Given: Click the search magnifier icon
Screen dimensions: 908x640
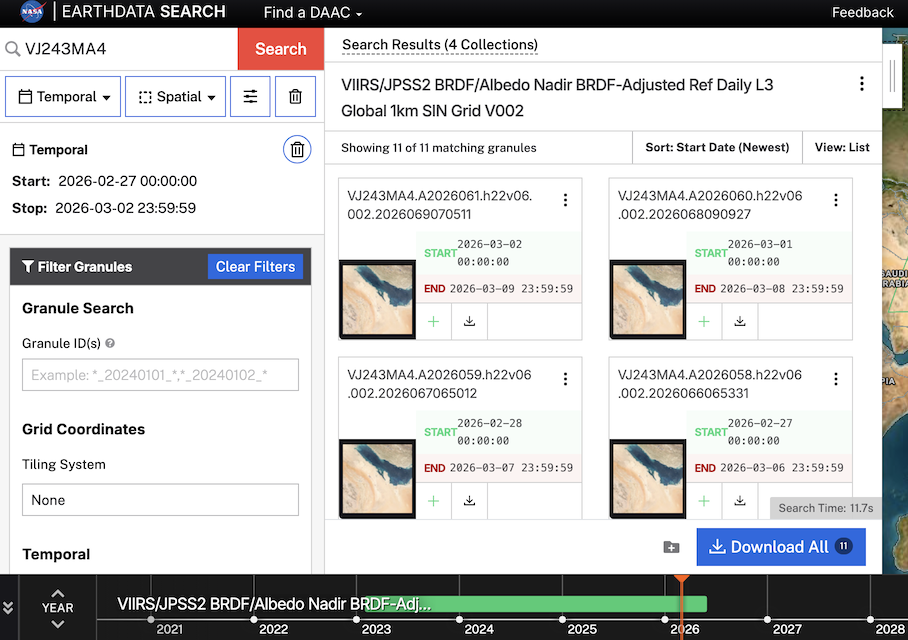Looking at the screenshot, I should tap(13, 49).
